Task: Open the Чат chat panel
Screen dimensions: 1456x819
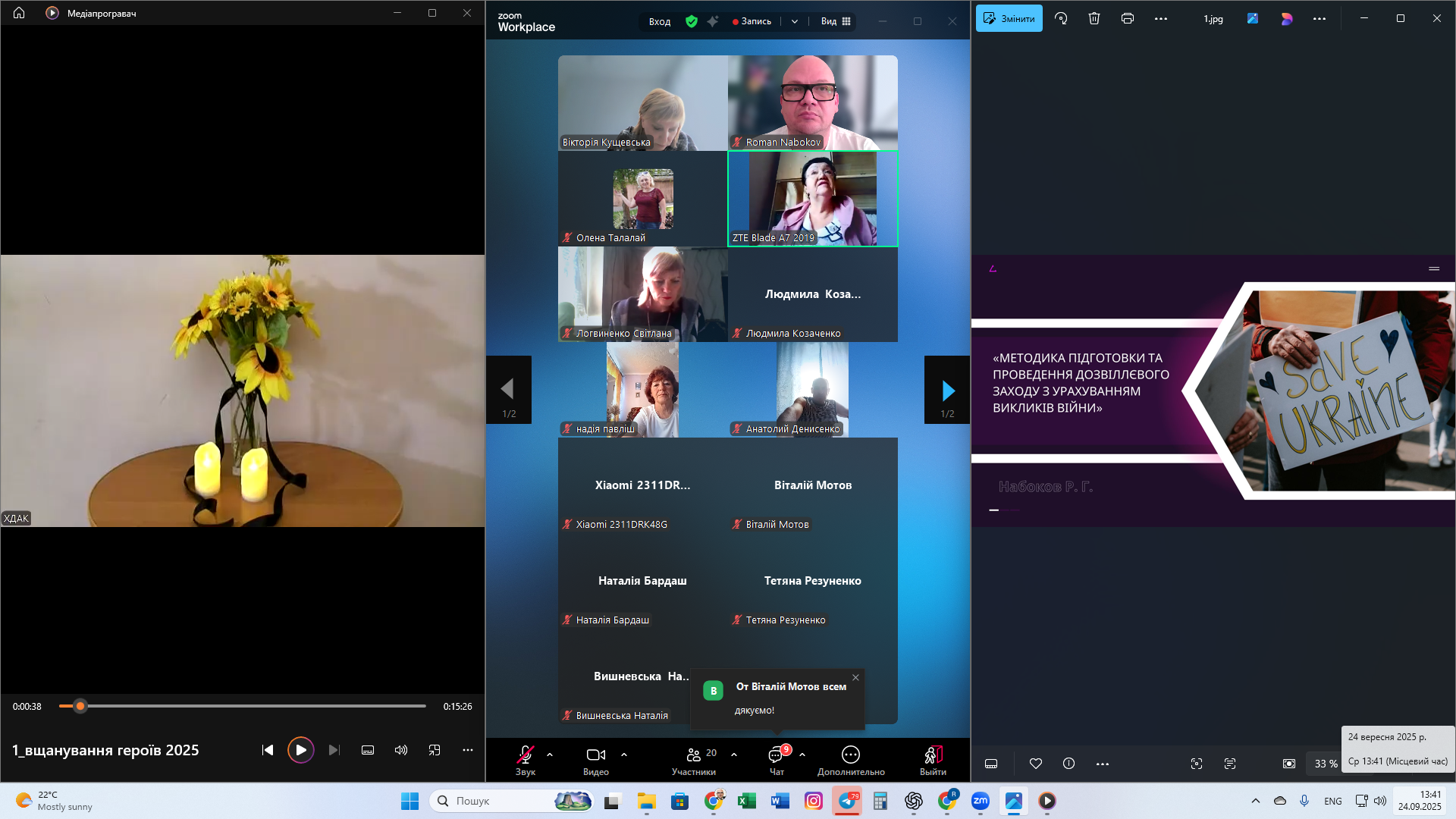Action: pos(777,759)
